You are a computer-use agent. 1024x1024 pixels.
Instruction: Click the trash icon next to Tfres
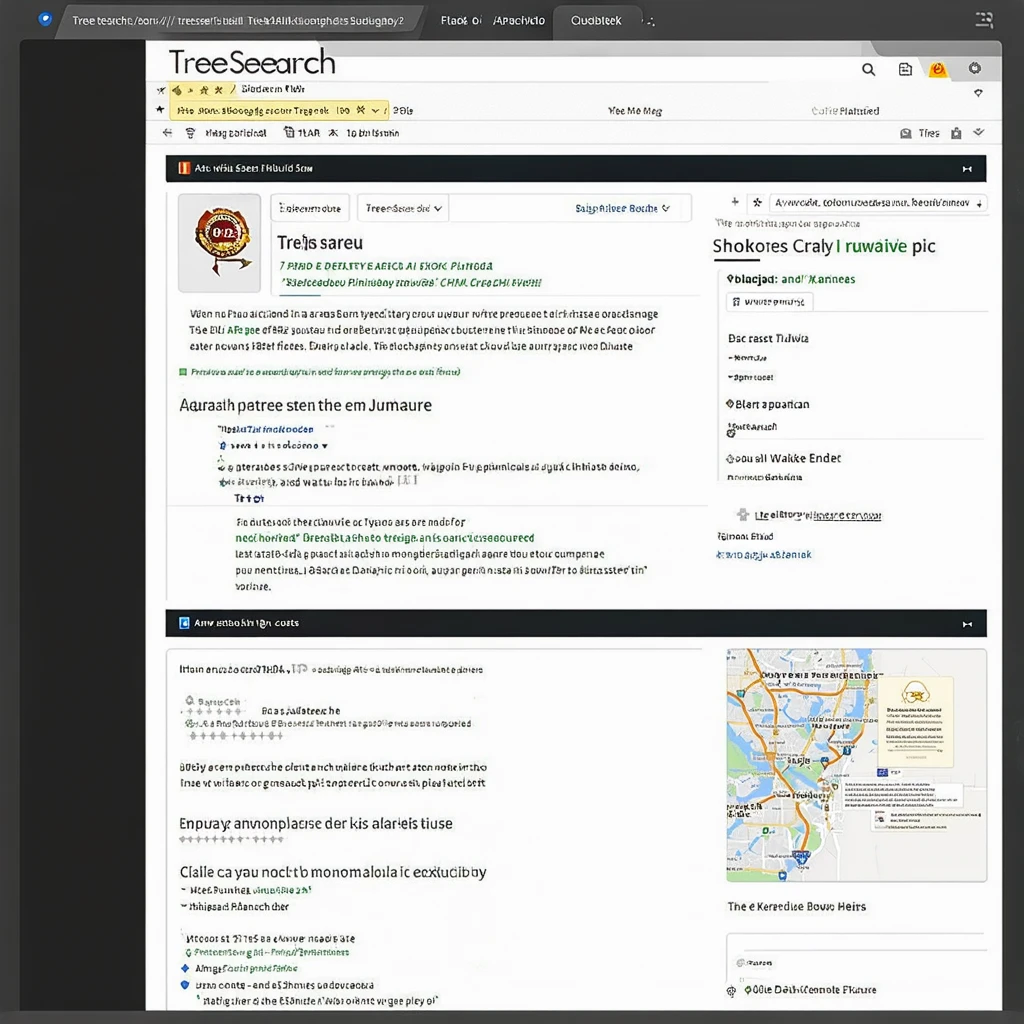[x=956, y=133]
